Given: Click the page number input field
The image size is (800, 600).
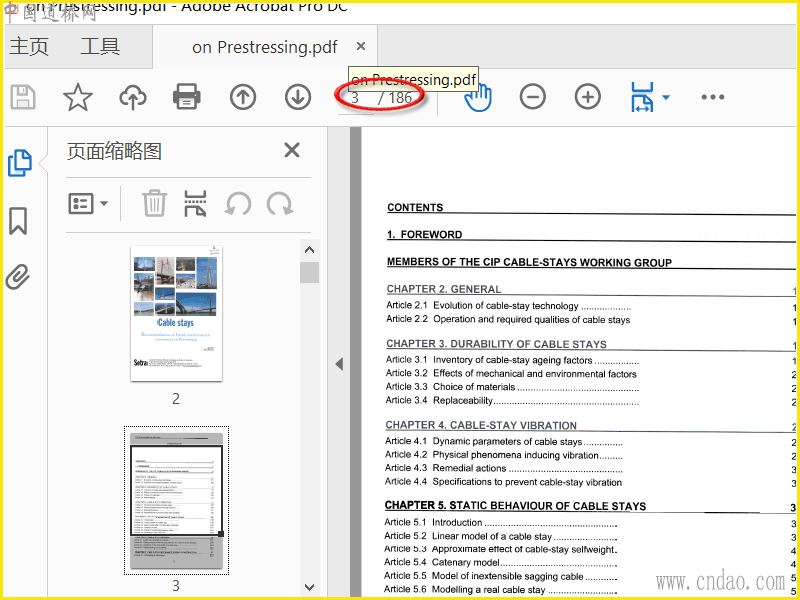Looking at the screenshot, I should coord(356,98).
